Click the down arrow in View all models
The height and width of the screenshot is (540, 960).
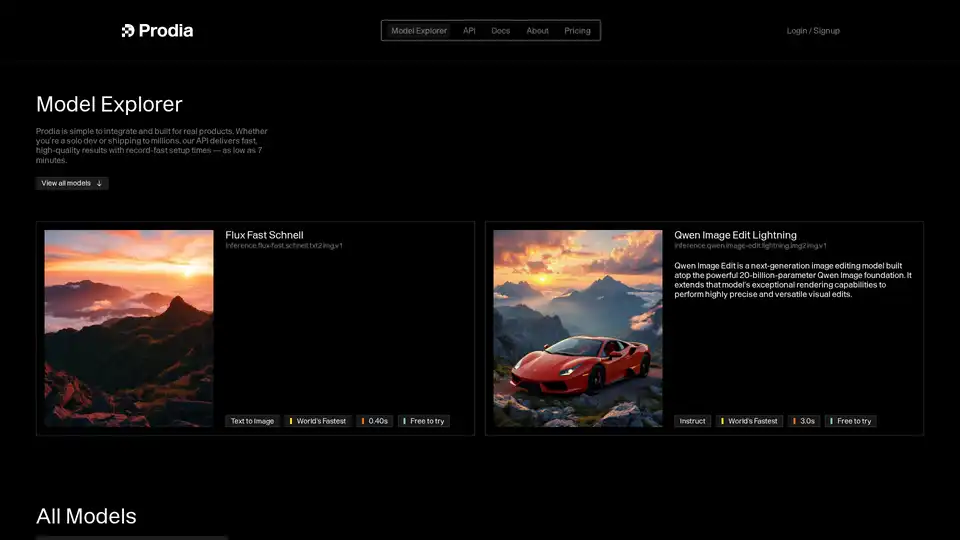[99, 184]
